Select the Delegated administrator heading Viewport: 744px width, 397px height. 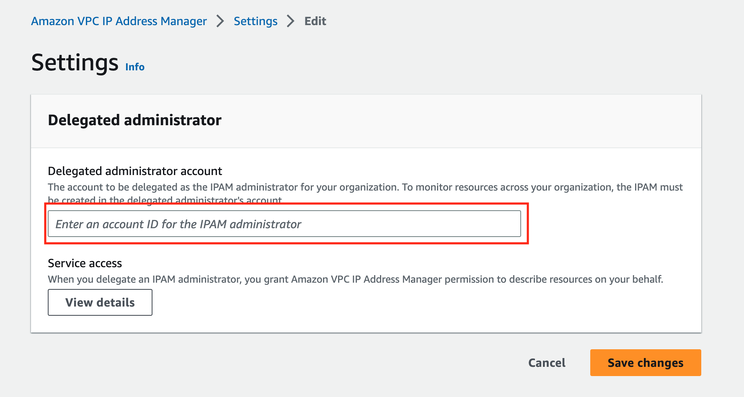135,120
